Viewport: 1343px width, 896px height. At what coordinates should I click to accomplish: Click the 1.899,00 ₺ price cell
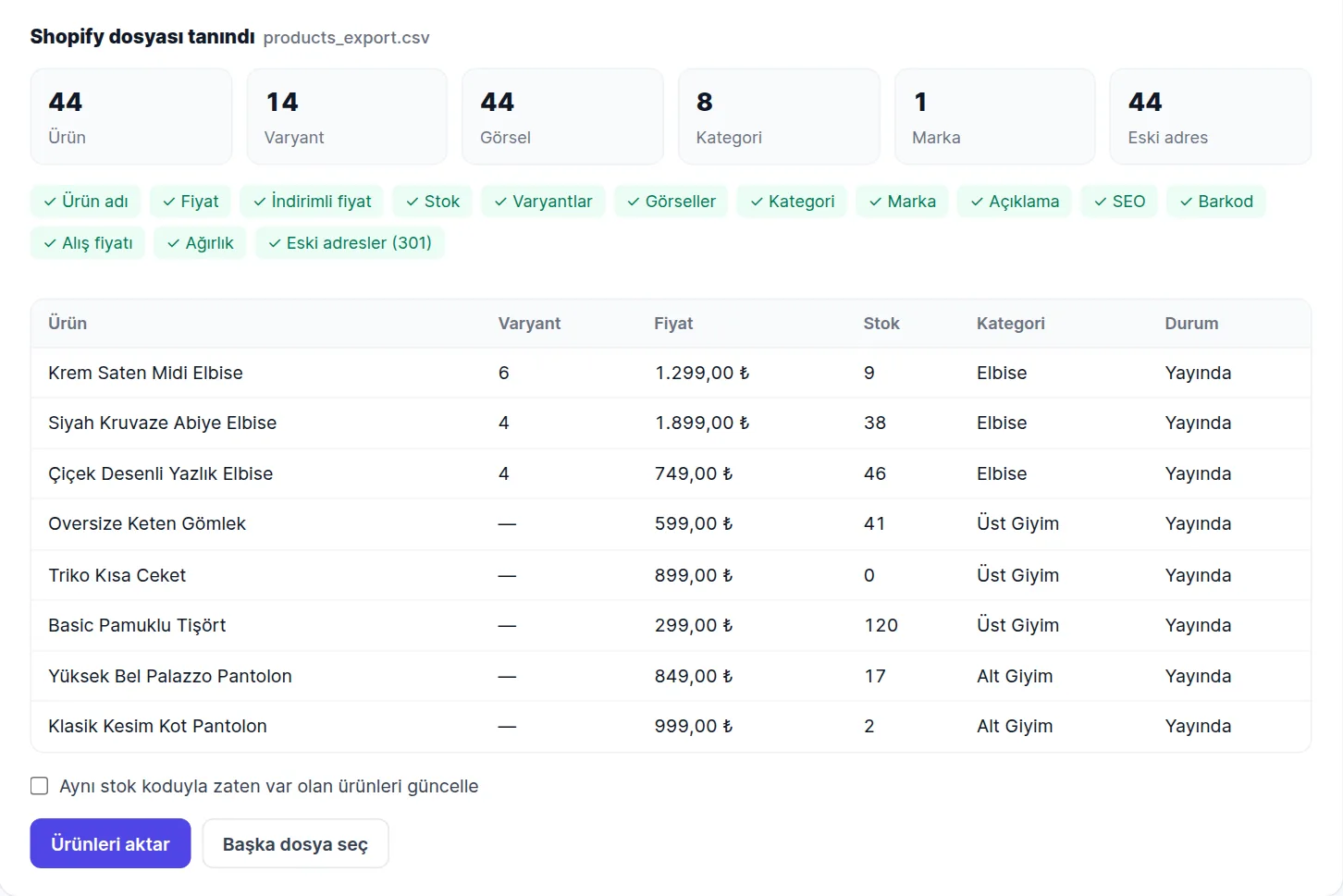(x=702, y=423)
